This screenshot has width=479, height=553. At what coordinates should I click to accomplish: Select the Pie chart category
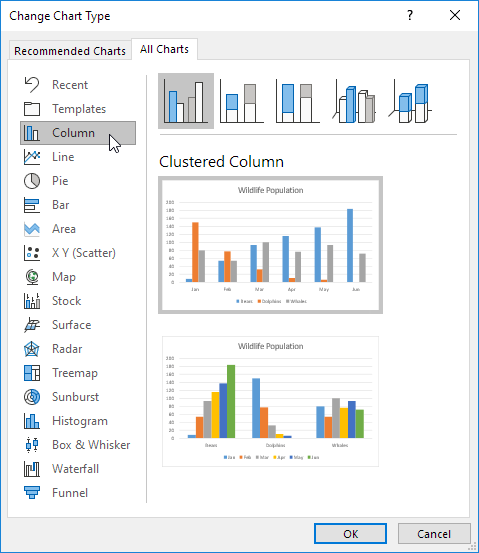78,181
